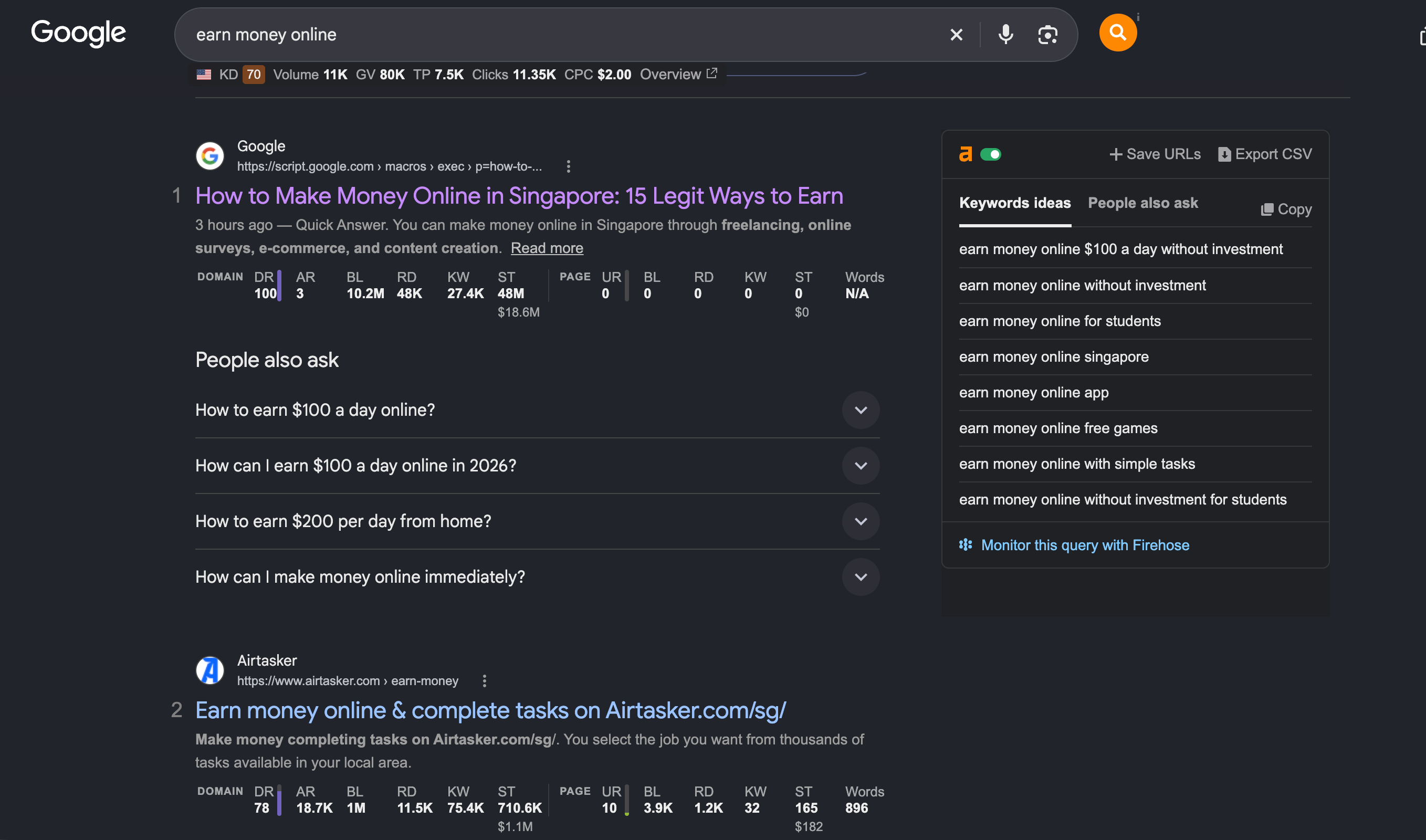The width and height of the screenshot is (1426, 840).
Task: Open the Overview link in the Ahrefs bar
Action: 678,74
